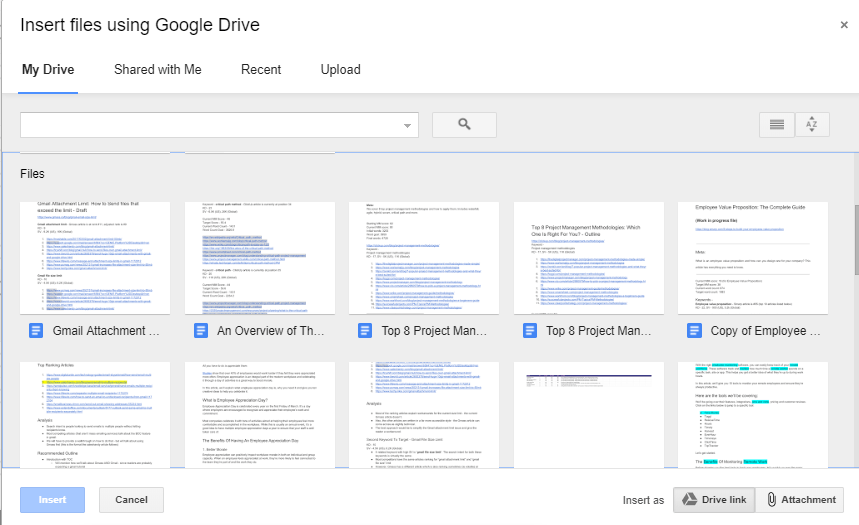Open the Upload tab
Image resolution: width=859 pixels, height=525 pixels.
click(x=340, y=70)
